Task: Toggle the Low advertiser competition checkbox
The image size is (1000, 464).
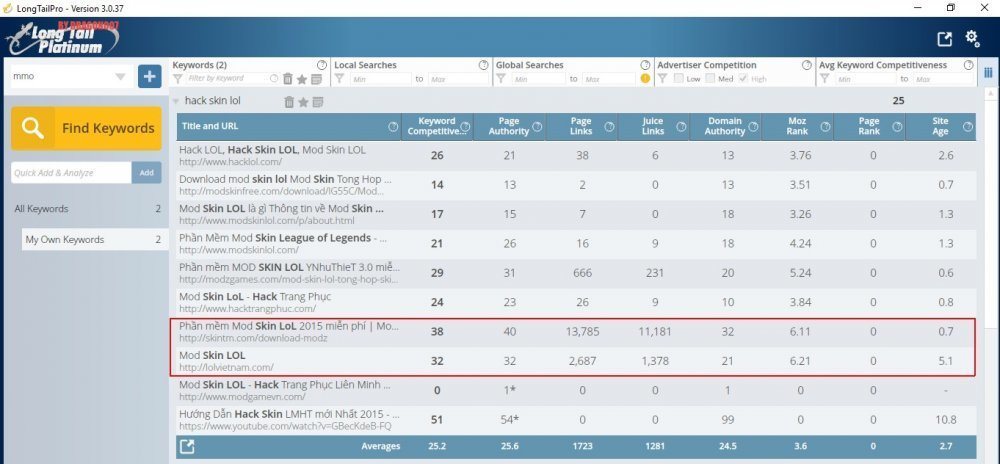Action: tap(679, 78)
